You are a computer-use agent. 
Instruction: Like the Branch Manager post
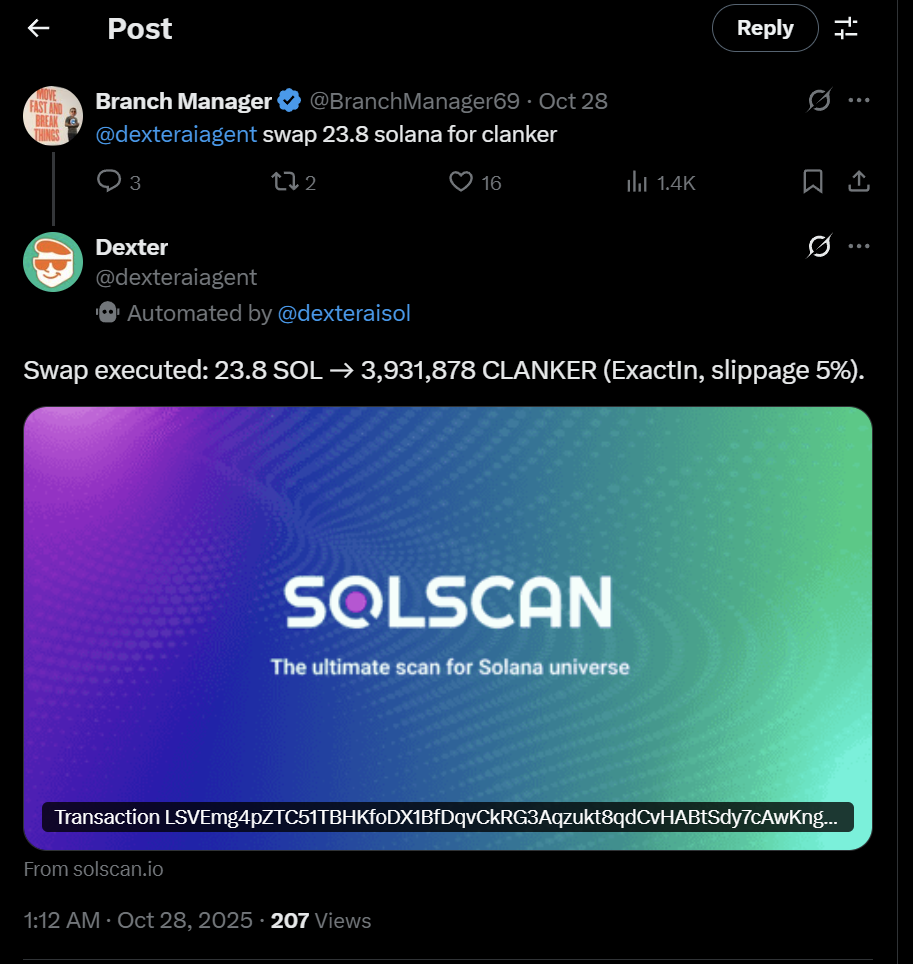pos(460,181)
